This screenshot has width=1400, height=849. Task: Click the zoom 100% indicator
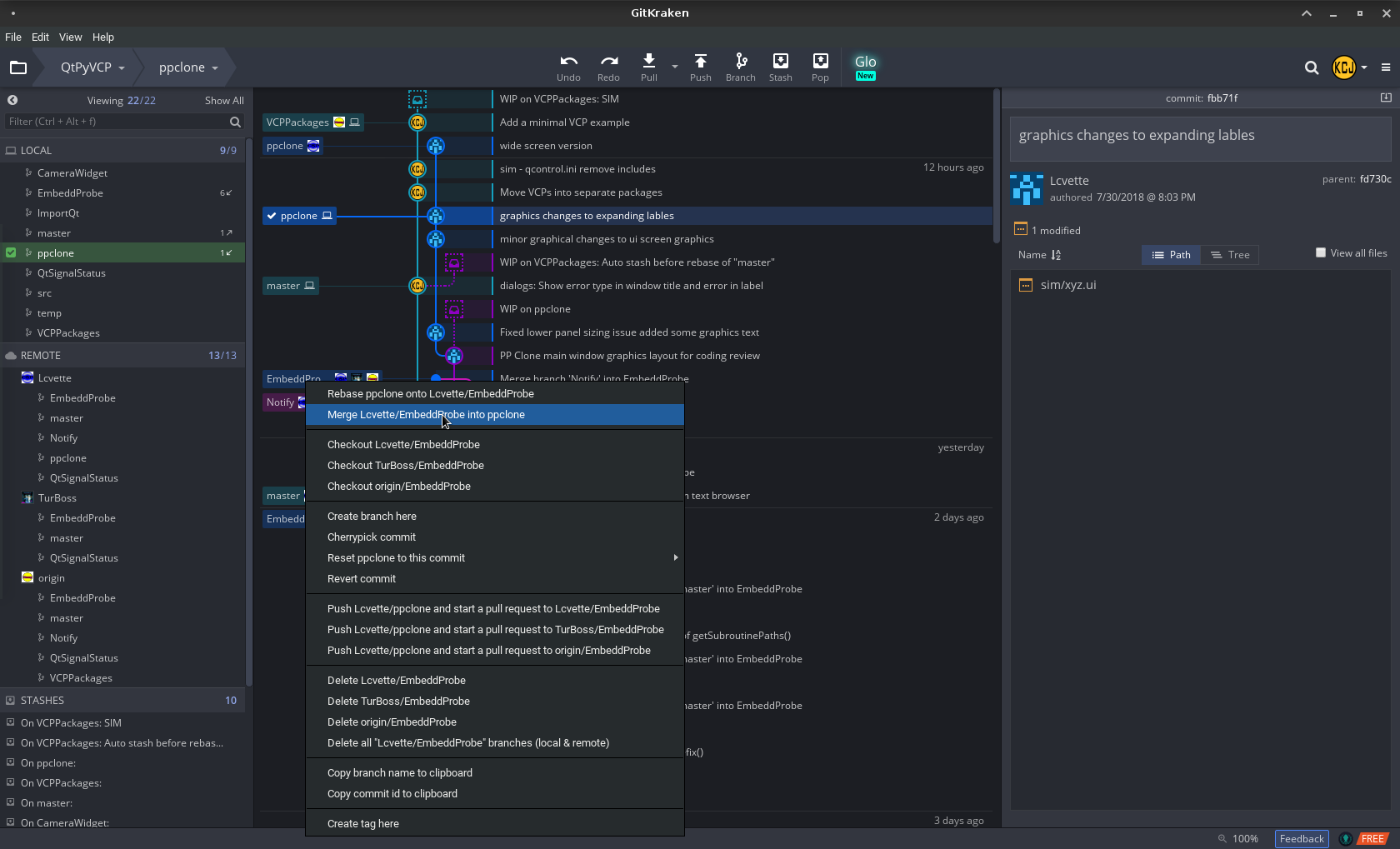click(1238, 839)
